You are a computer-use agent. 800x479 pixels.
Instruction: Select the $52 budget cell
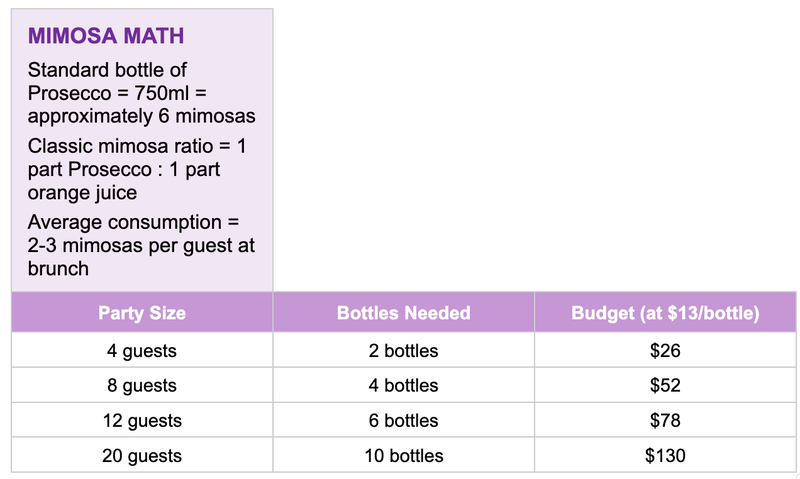click(665, 386)
